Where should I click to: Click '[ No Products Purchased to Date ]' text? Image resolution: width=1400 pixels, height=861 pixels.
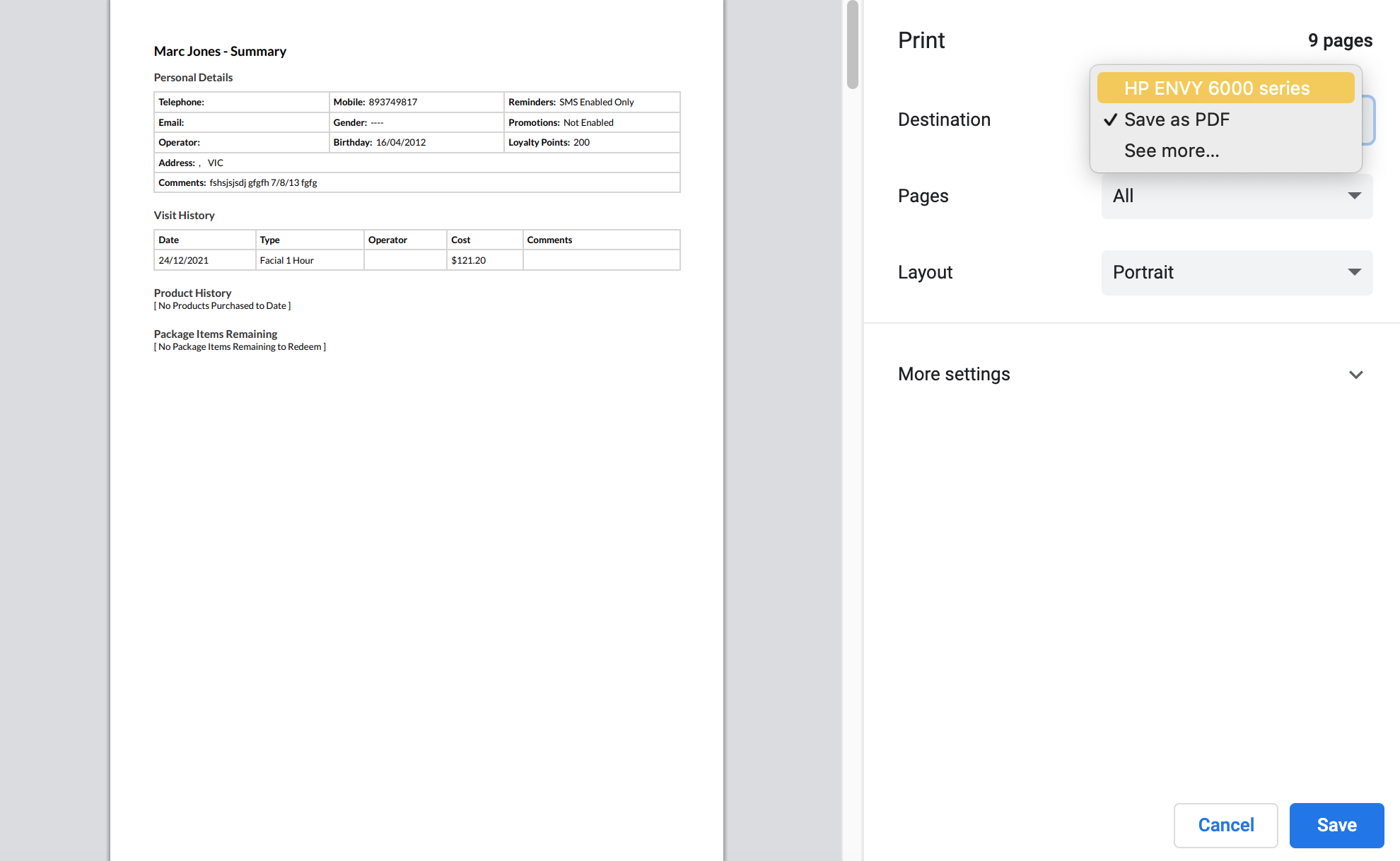pyautogui.click(x=222, y=305)
